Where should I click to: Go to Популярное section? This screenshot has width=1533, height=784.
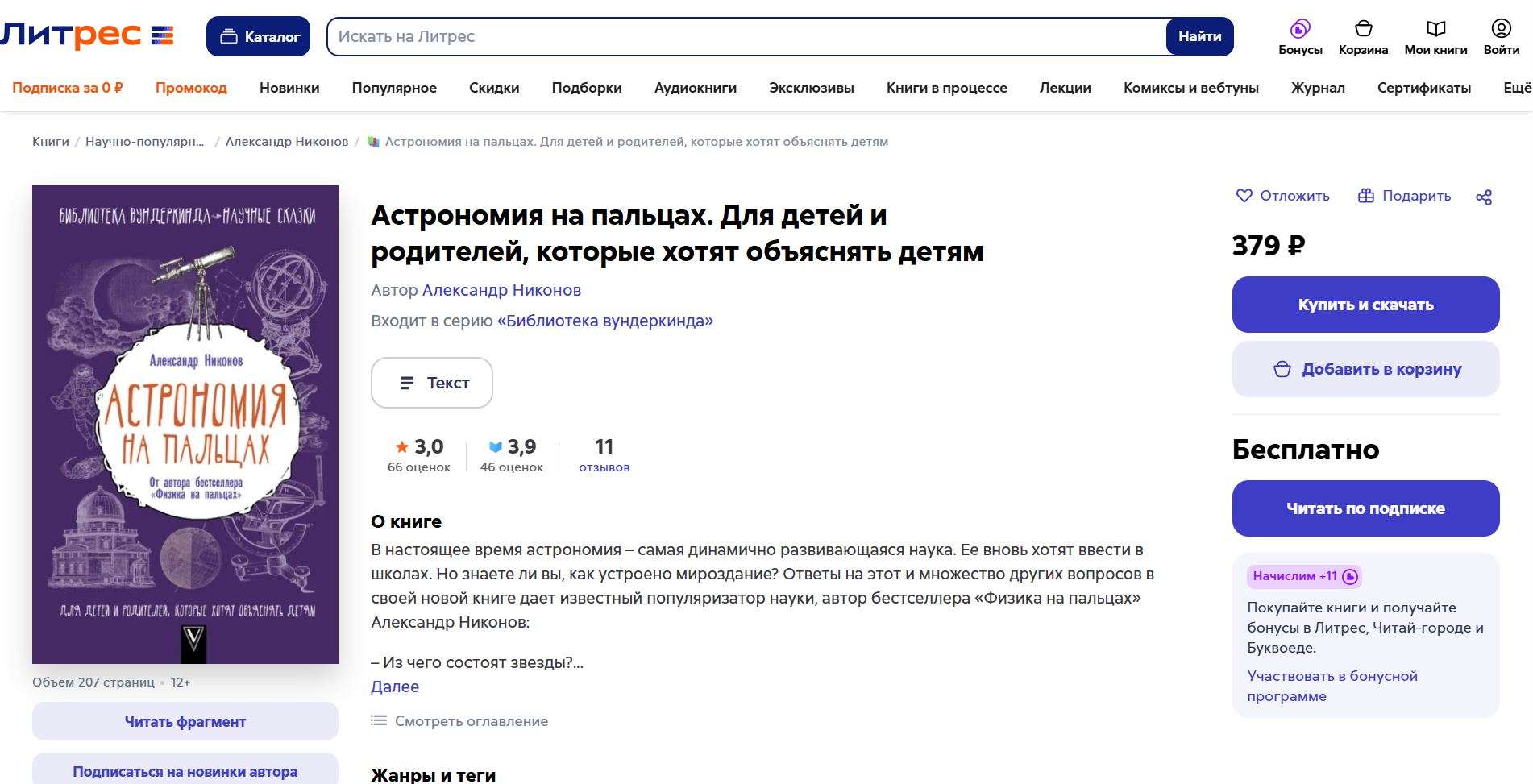point(394,88)
